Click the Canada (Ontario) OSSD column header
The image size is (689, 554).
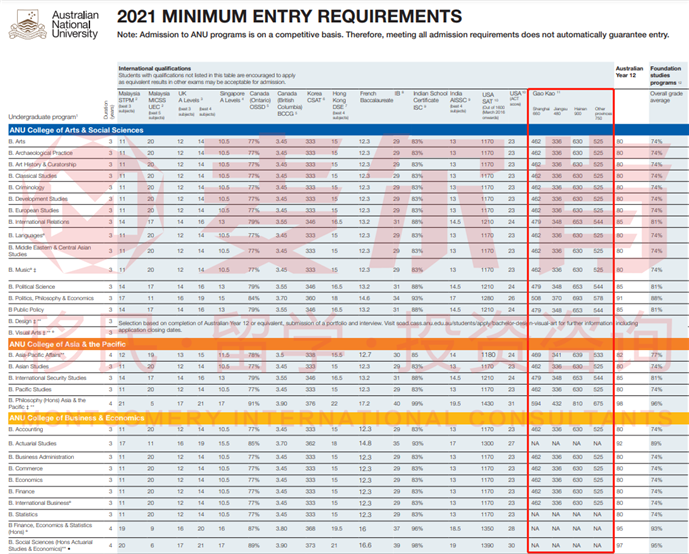[x=260, y=100]
